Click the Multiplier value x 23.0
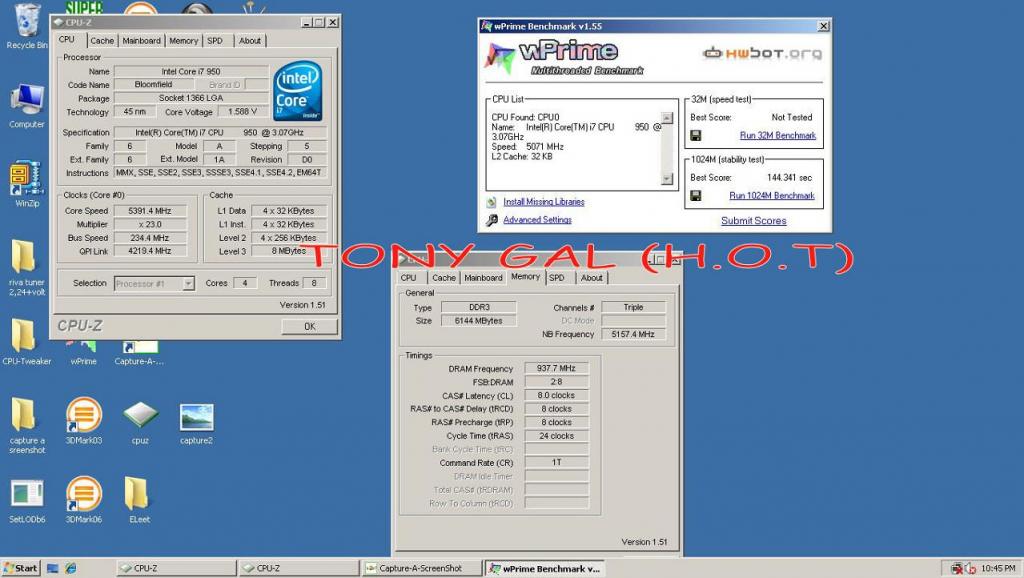 click(x=150, y=224)
